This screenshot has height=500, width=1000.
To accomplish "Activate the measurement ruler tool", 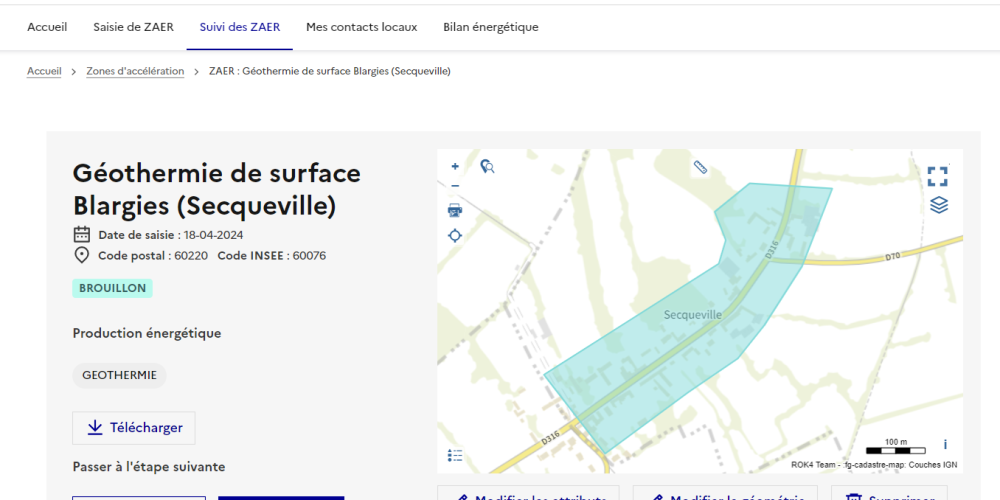I will pyautogui.click(x=700, y=167).
